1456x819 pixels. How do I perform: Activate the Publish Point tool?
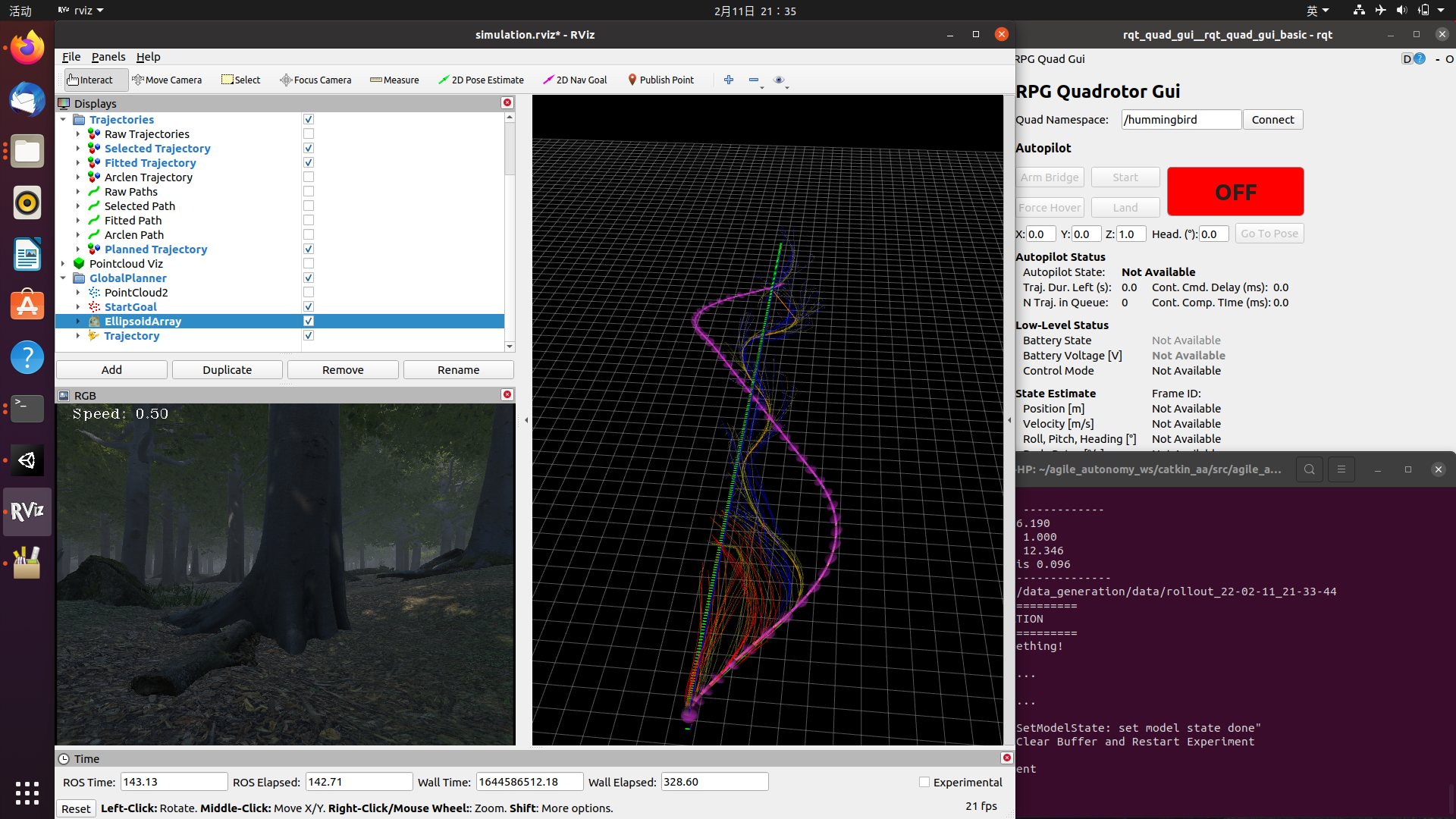click(x=661, y=80)
